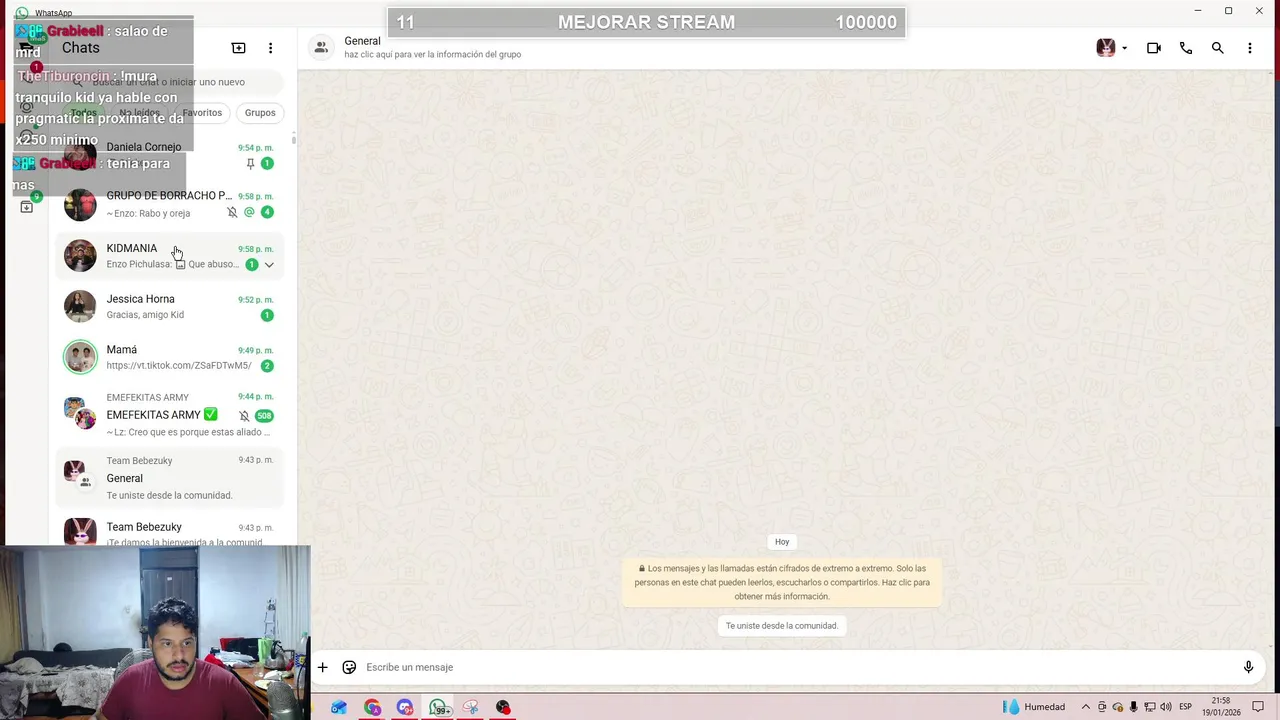
Task: Show hidden system tray icons
Action: (x=1086, y=707)
